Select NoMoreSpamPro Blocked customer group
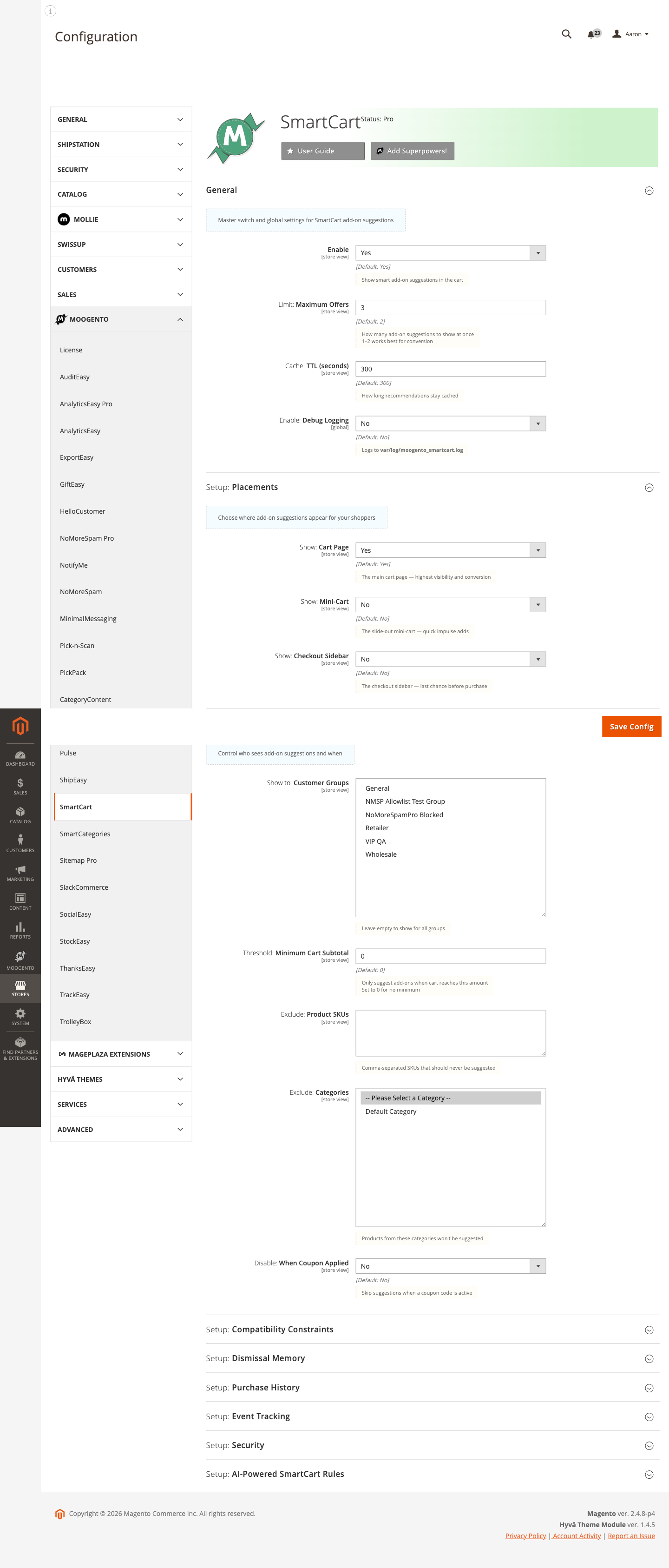669x1568 pixels. 451,815
